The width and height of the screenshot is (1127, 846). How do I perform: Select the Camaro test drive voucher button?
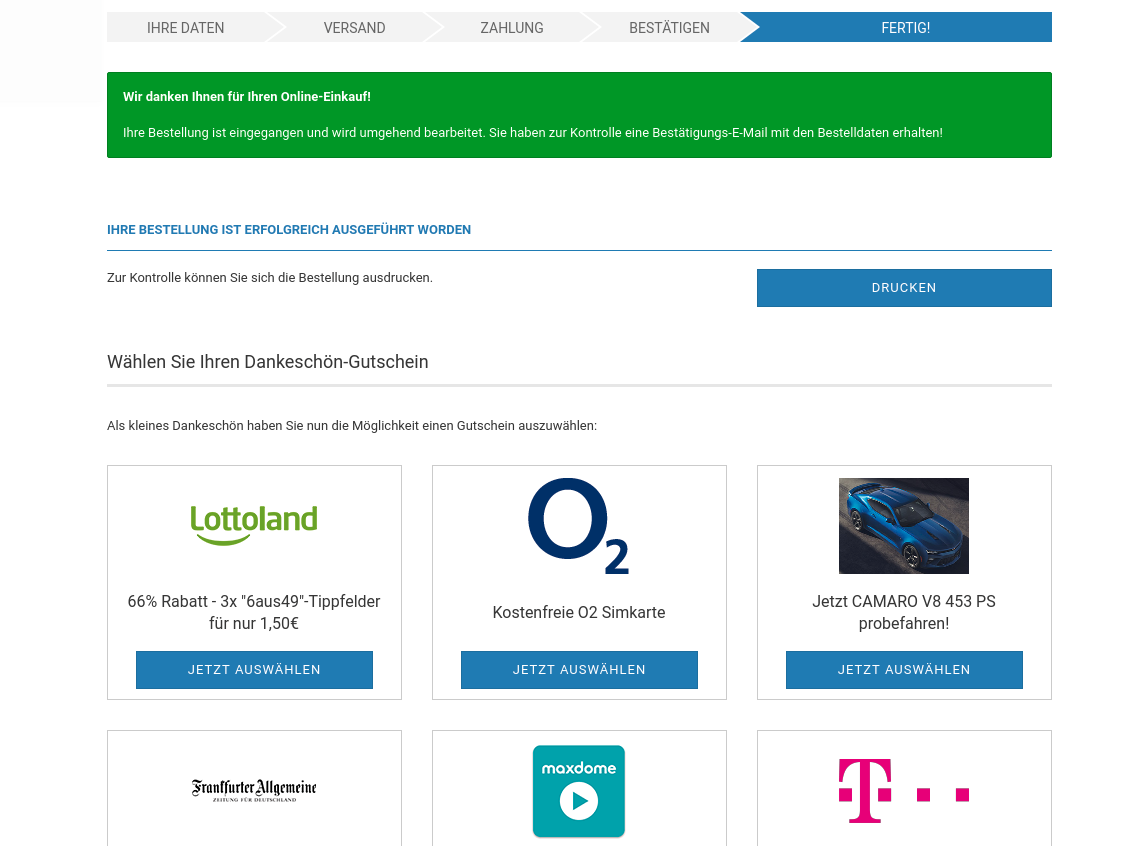pos(903,670)
